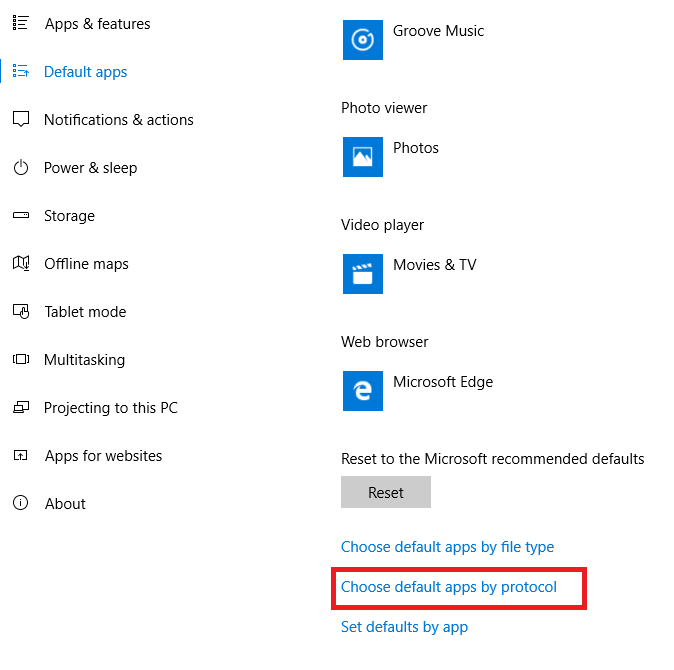Open Apps for websites settings

103,456
